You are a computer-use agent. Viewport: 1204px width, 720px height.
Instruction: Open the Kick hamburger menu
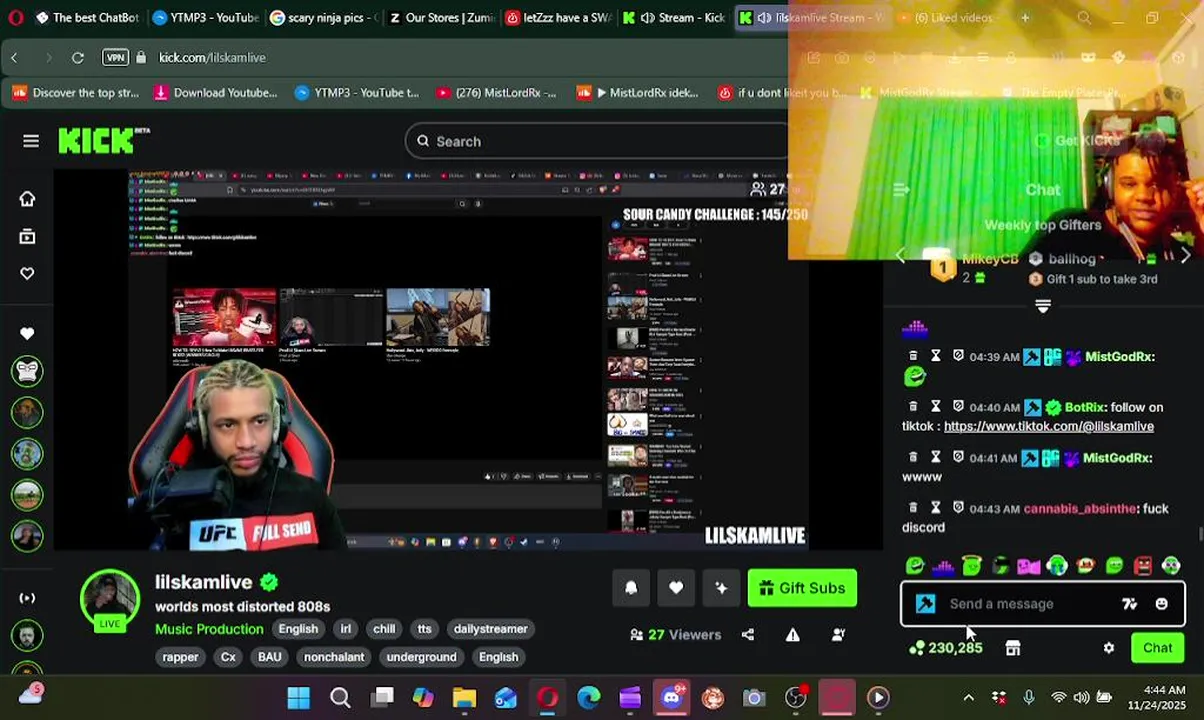31,141
